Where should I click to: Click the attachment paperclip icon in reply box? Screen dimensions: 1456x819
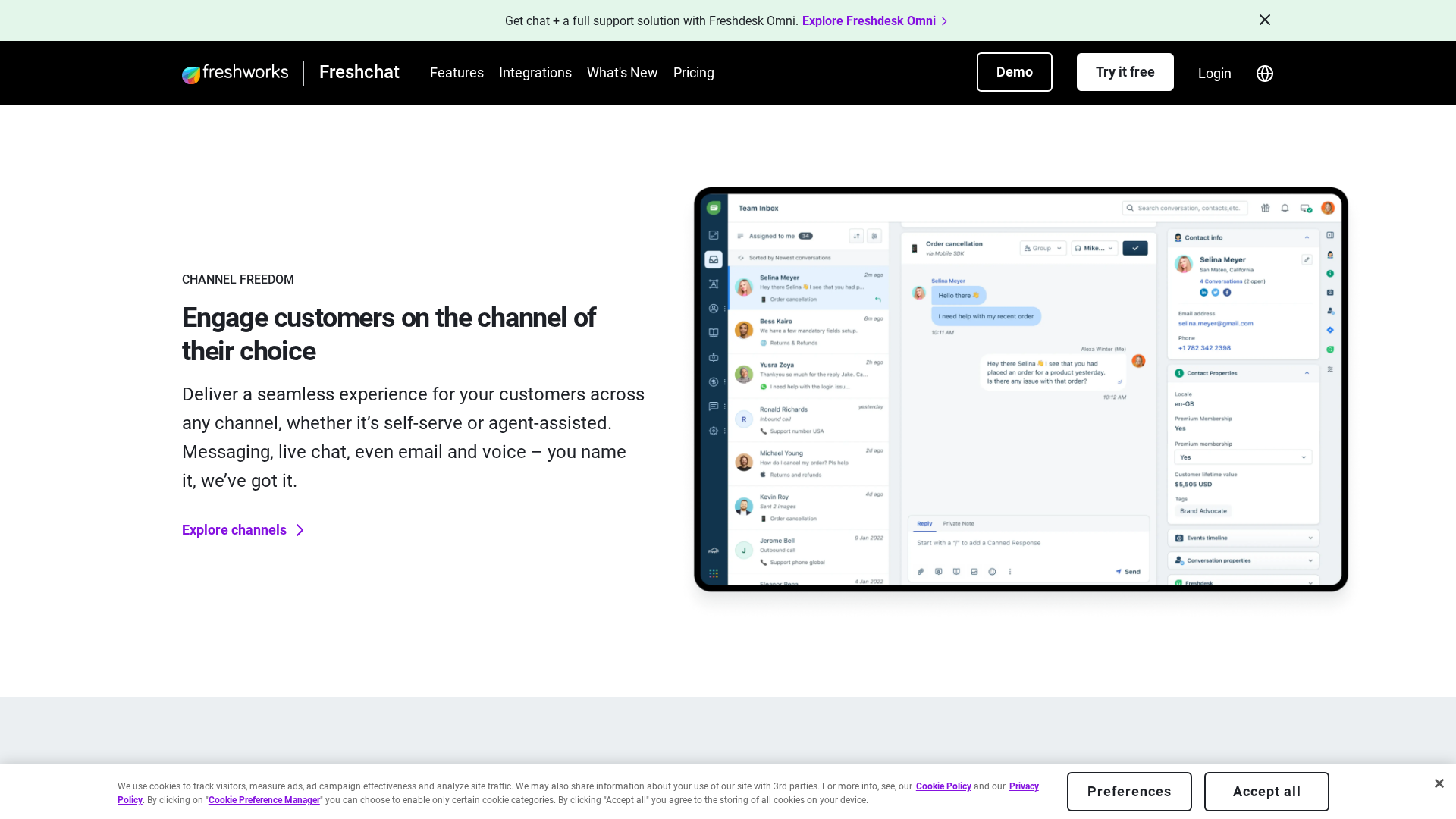point(921,572)
